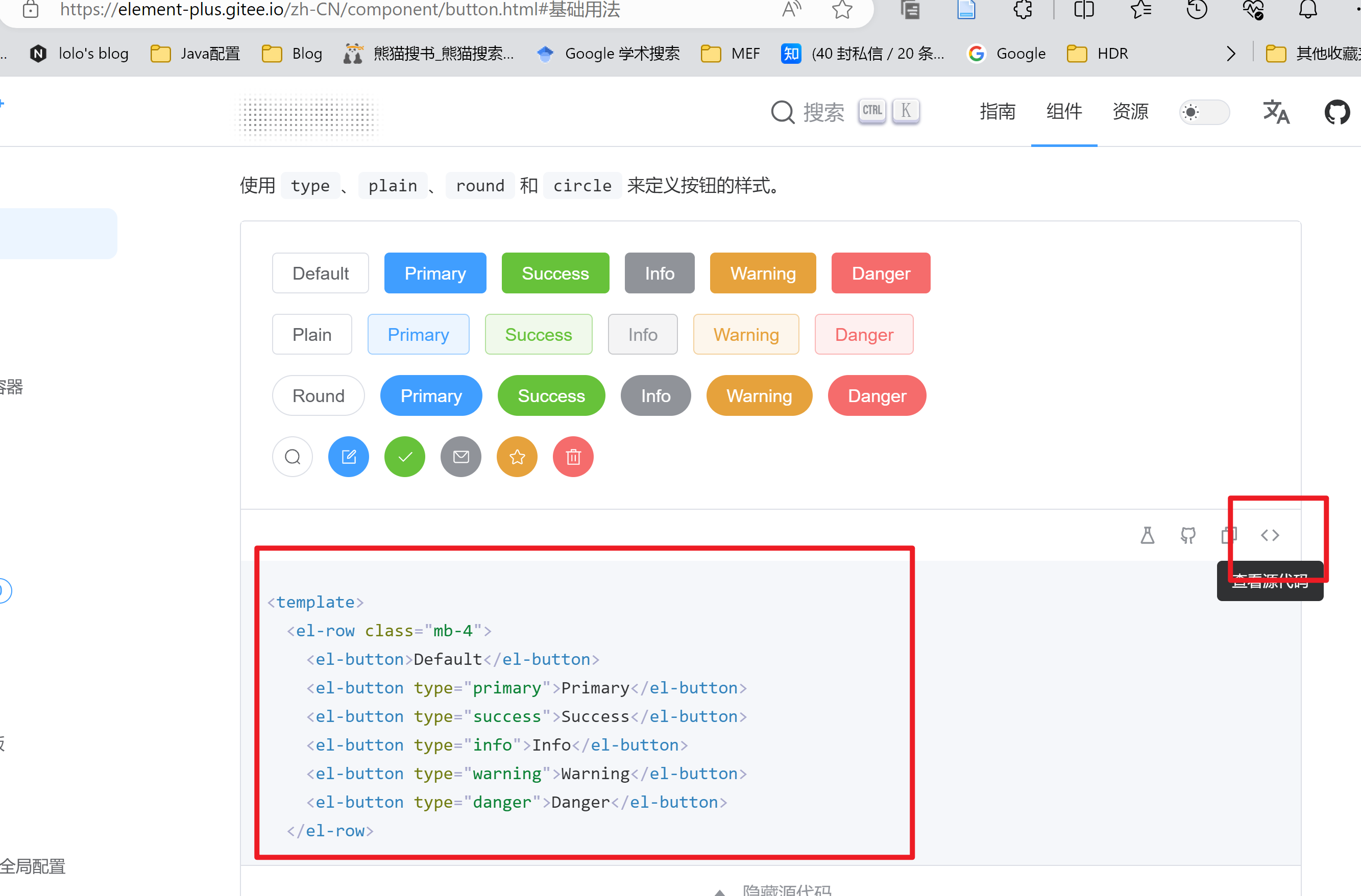Open the MEF bookmark folder

tap(730, 53)
